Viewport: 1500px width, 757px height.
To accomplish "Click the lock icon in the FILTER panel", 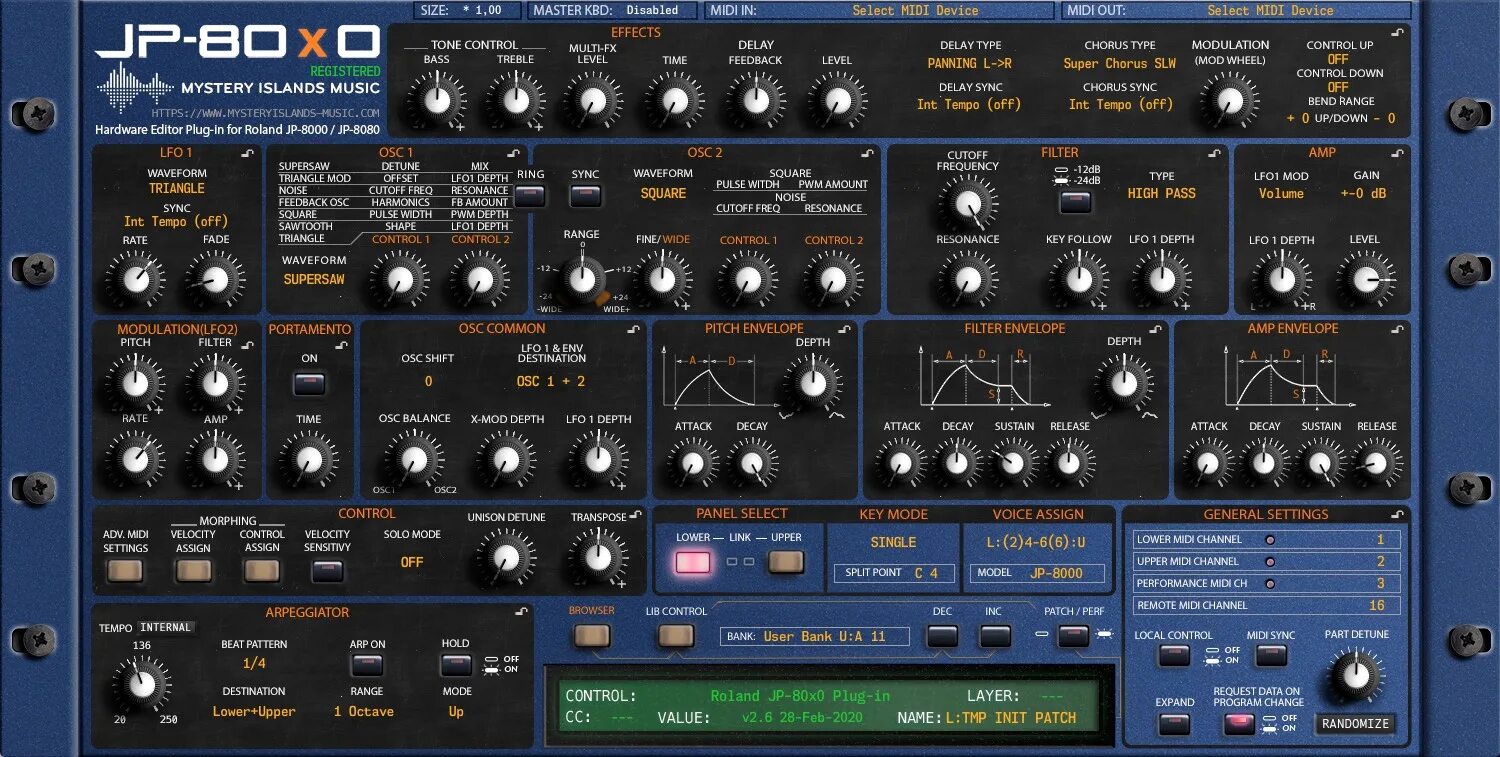I will click(1214, 154).
